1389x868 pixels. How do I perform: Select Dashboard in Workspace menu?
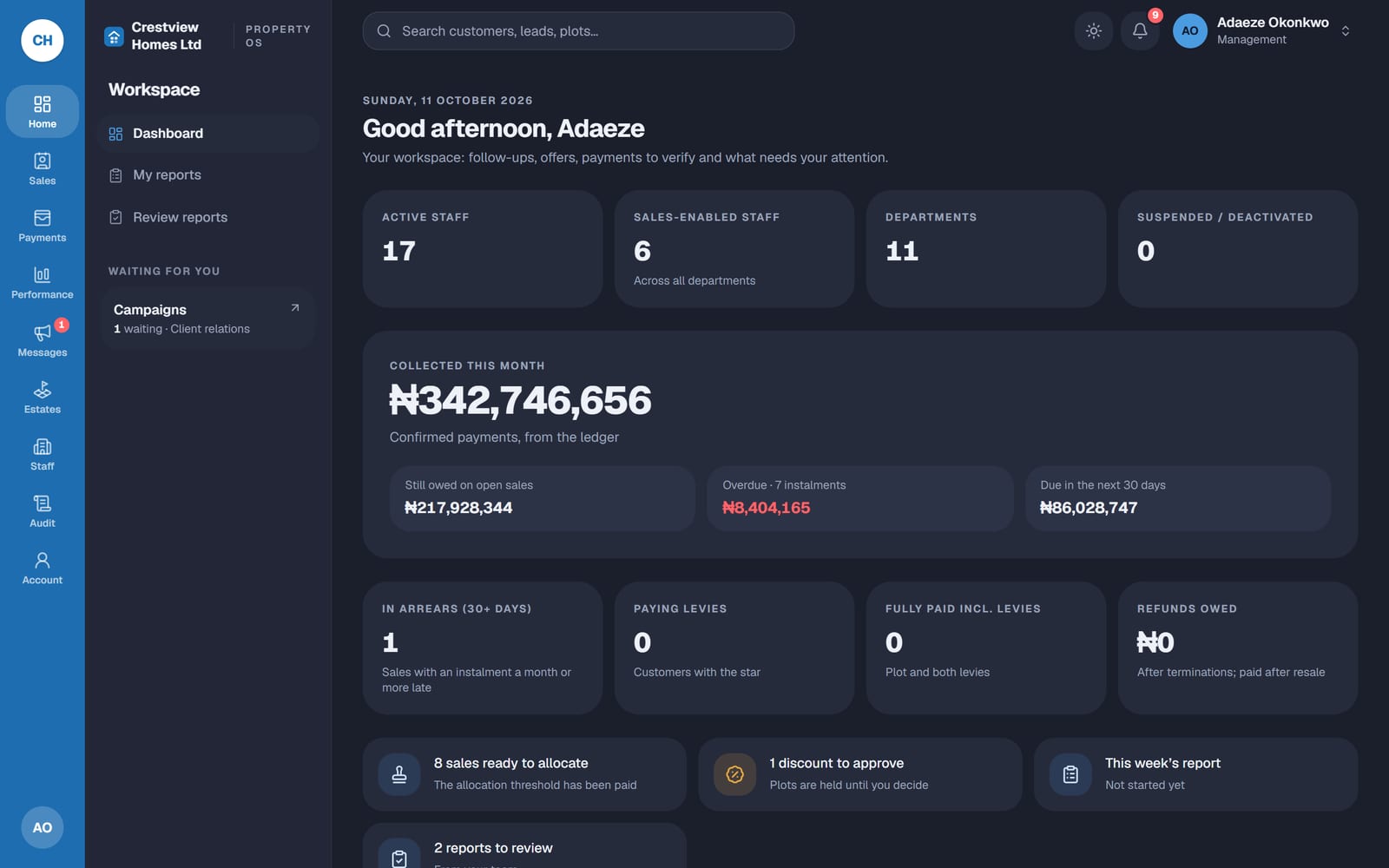208,134
